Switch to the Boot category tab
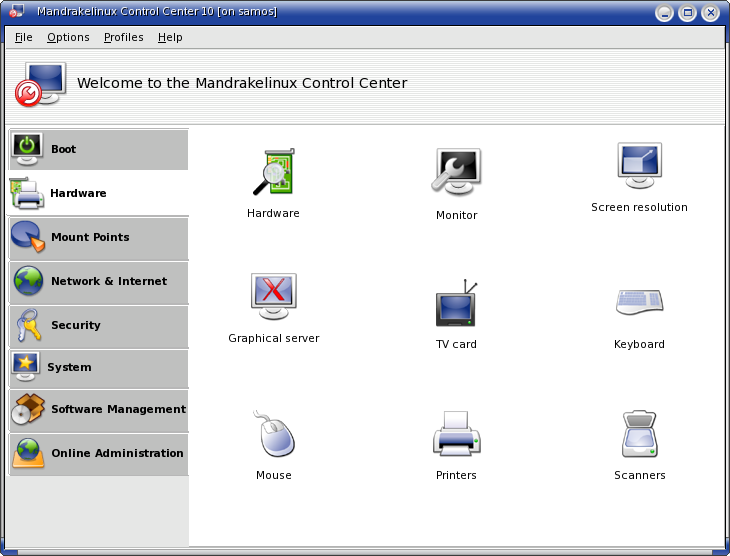The width and height of the screenshot is (730, 556). 99,149
